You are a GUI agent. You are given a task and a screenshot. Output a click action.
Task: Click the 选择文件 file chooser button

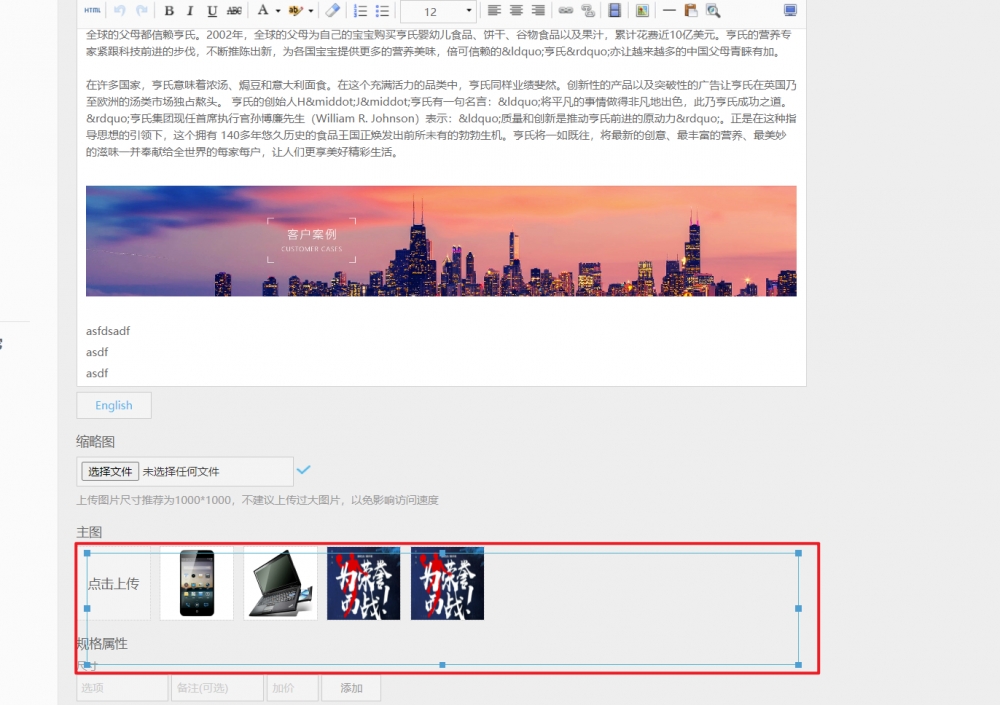110,471
